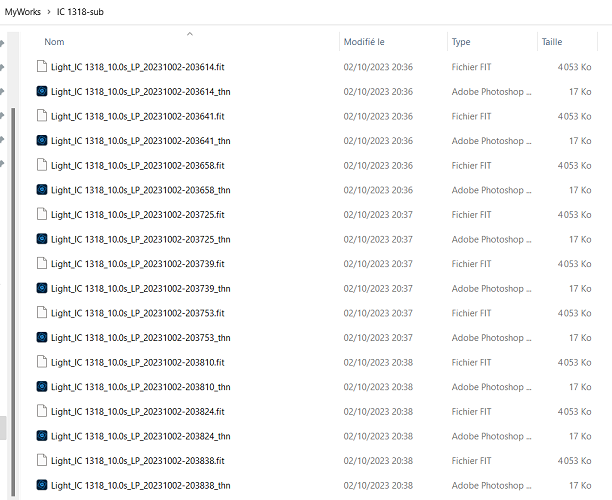The width and height of the screenshot is (612, 500).
Task: Select file Light_IC 1318_10.0s_LP_20231002-203753_thn
Action: point(141,337)
